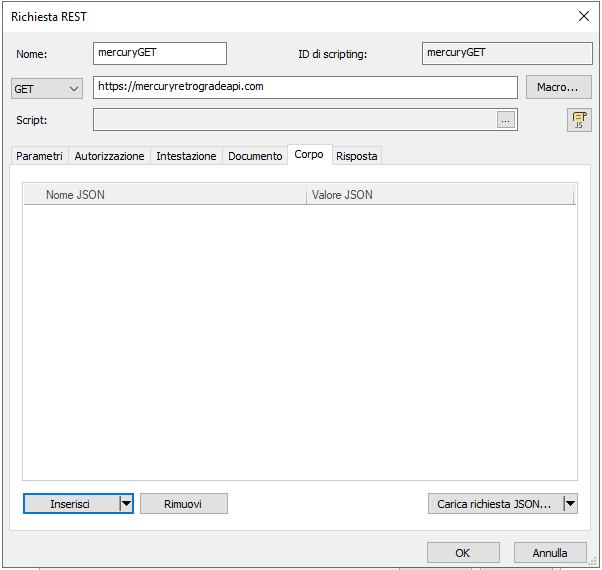Expand the Inserisci dropdown arrow
Viewport: 602px width, 570px height.
pyautogui.click(x=126, y=504)
